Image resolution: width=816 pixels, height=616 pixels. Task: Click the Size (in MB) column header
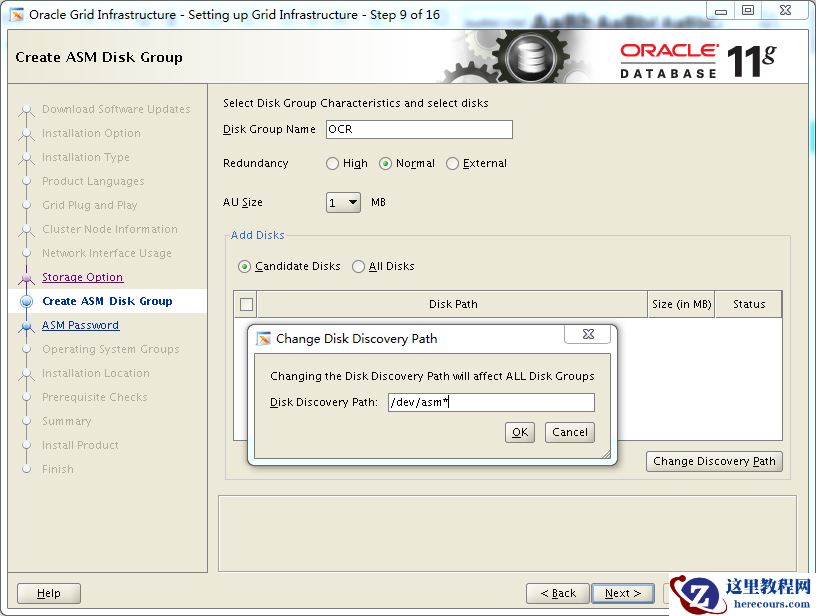pyautogui.click(x=681, y=304)
